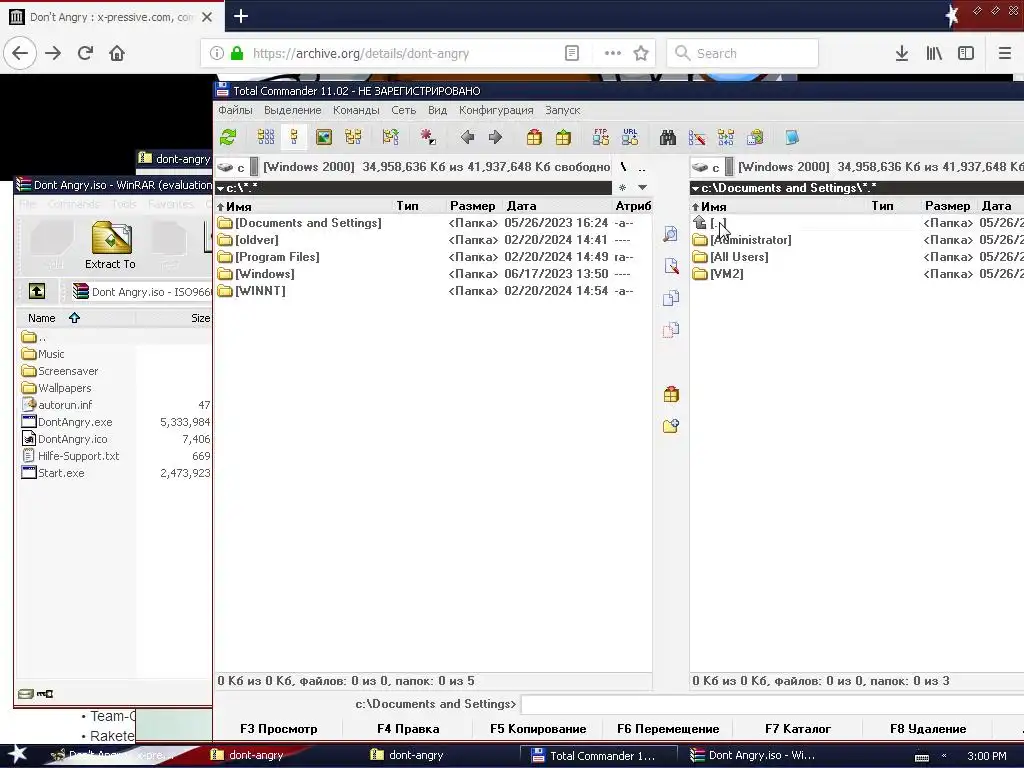The height and width of the screenshot is (768, 1024).
Task: Click WinRAR up one level icon
Action: 37,291
